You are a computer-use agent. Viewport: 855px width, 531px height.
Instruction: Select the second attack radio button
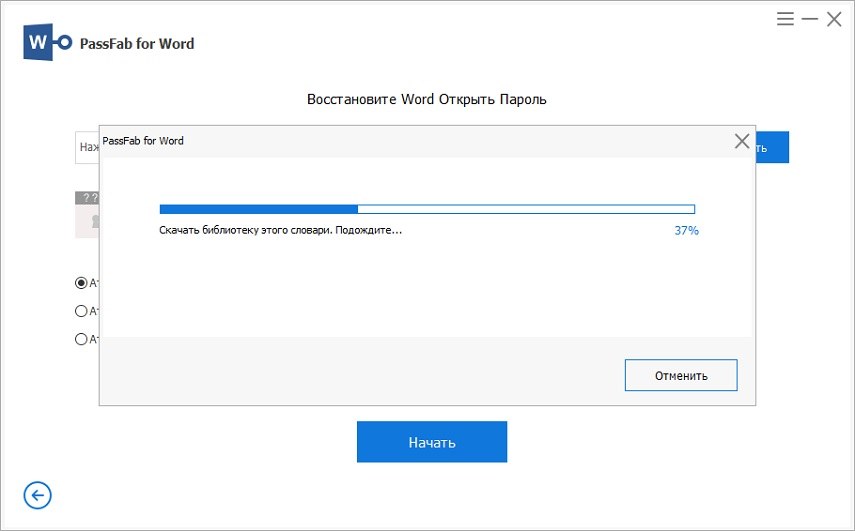[81, 311]
